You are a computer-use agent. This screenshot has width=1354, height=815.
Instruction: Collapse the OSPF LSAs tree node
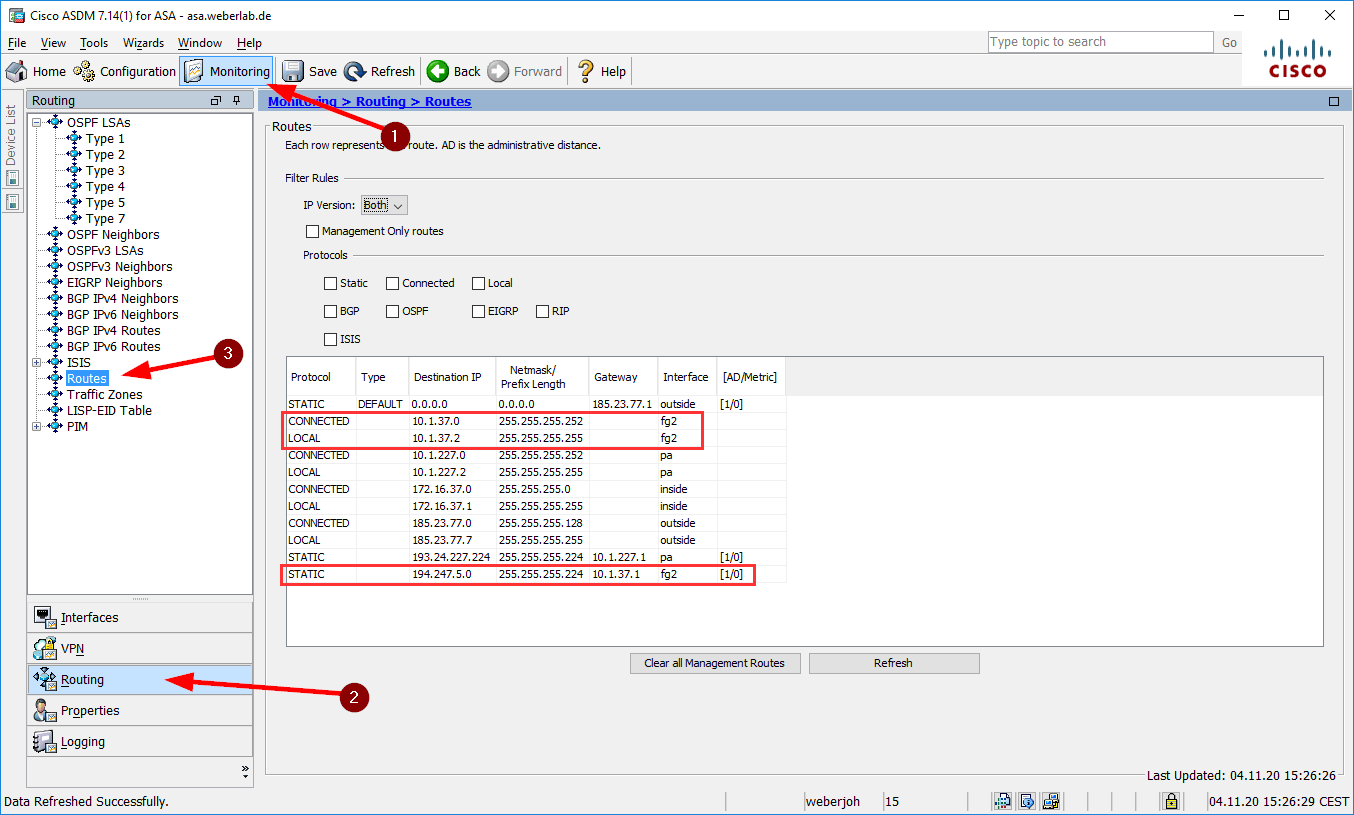(x=37, y=122)
